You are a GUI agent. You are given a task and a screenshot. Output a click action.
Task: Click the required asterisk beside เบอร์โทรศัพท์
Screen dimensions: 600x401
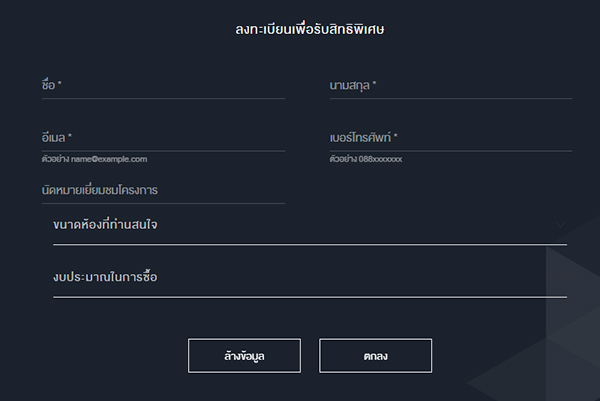point(396,137)
